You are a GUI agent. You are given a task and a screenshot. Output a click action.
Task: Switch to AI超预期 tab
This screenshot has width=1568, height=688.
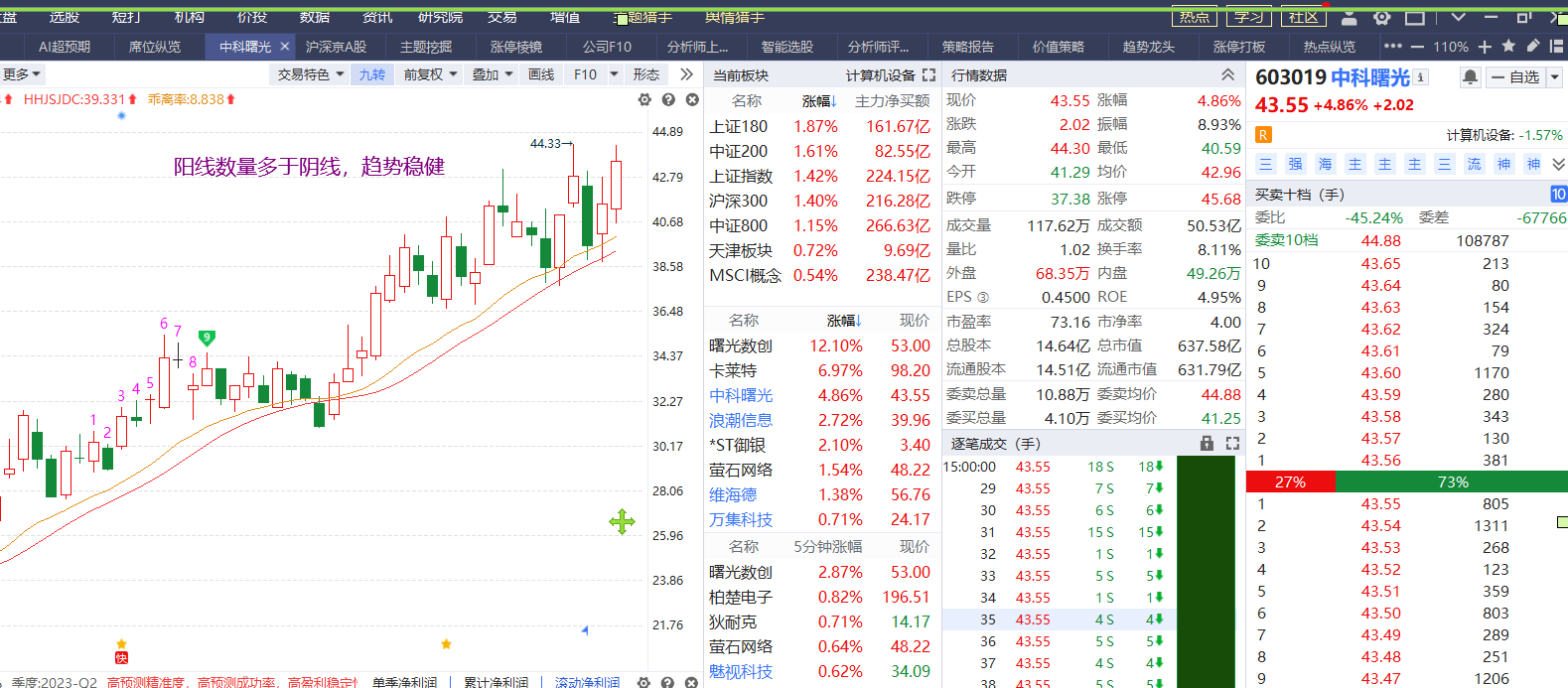click(64, 47)
